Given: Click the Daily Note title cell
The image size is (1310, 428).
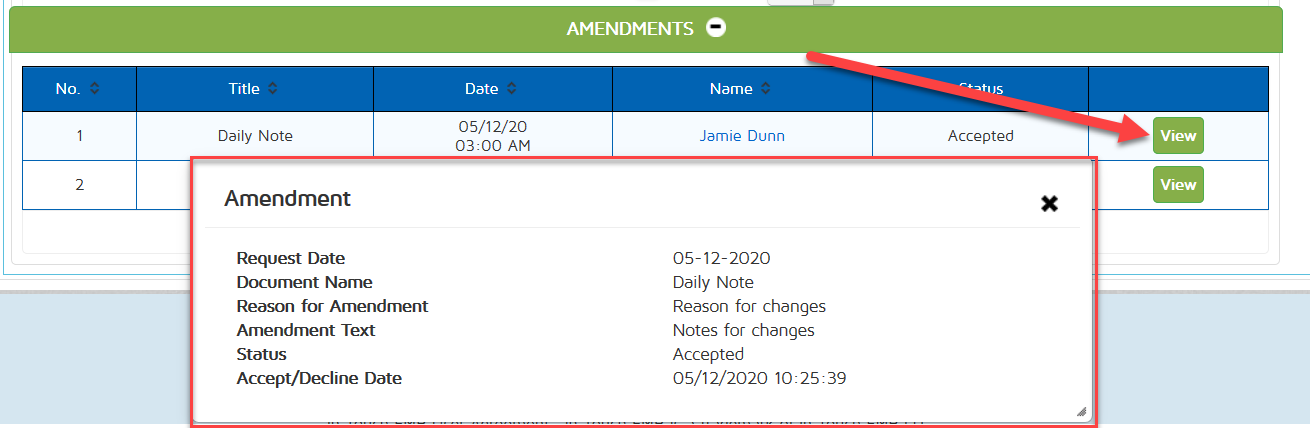Looking at the screenshot, I should pyautogui.click(x=255, y=136).
